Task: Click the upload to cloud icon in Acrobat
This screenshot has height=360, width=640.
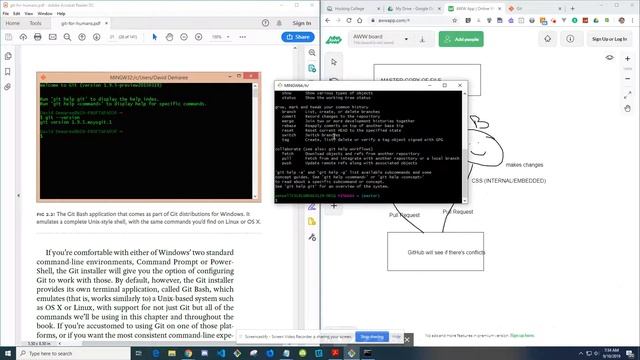Action: click(23, 37)
